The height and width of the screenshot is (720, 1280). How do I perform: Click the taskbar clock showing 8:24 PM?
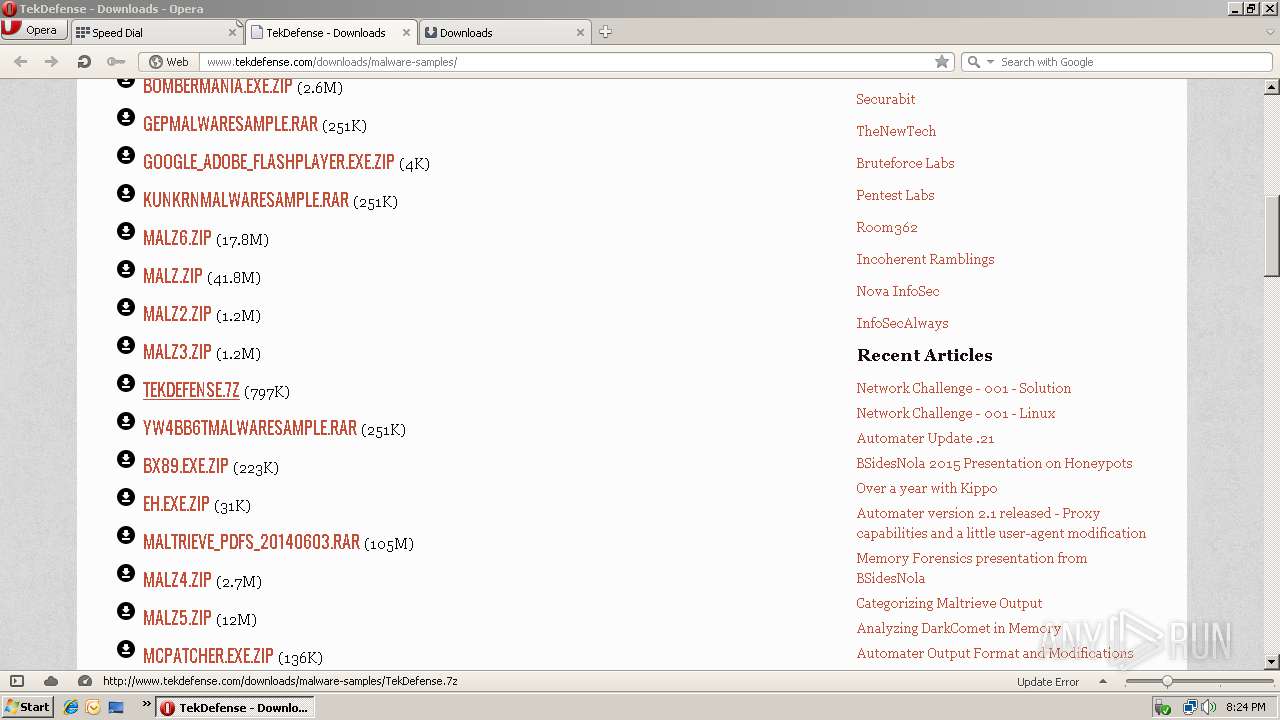pyautogui.click(x=1245, y=707)
